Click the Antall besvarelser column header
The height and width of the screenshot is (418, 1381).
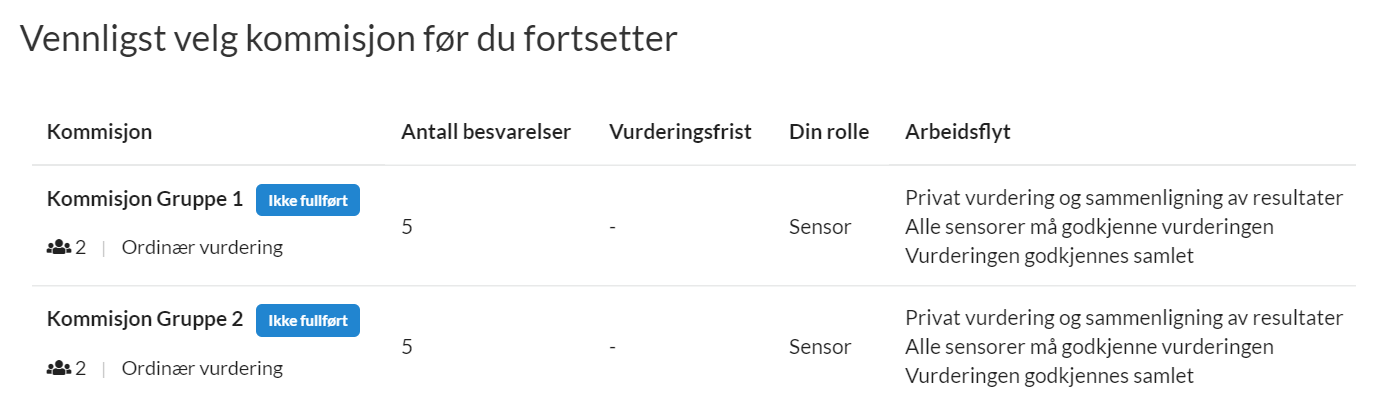point(486,132)
